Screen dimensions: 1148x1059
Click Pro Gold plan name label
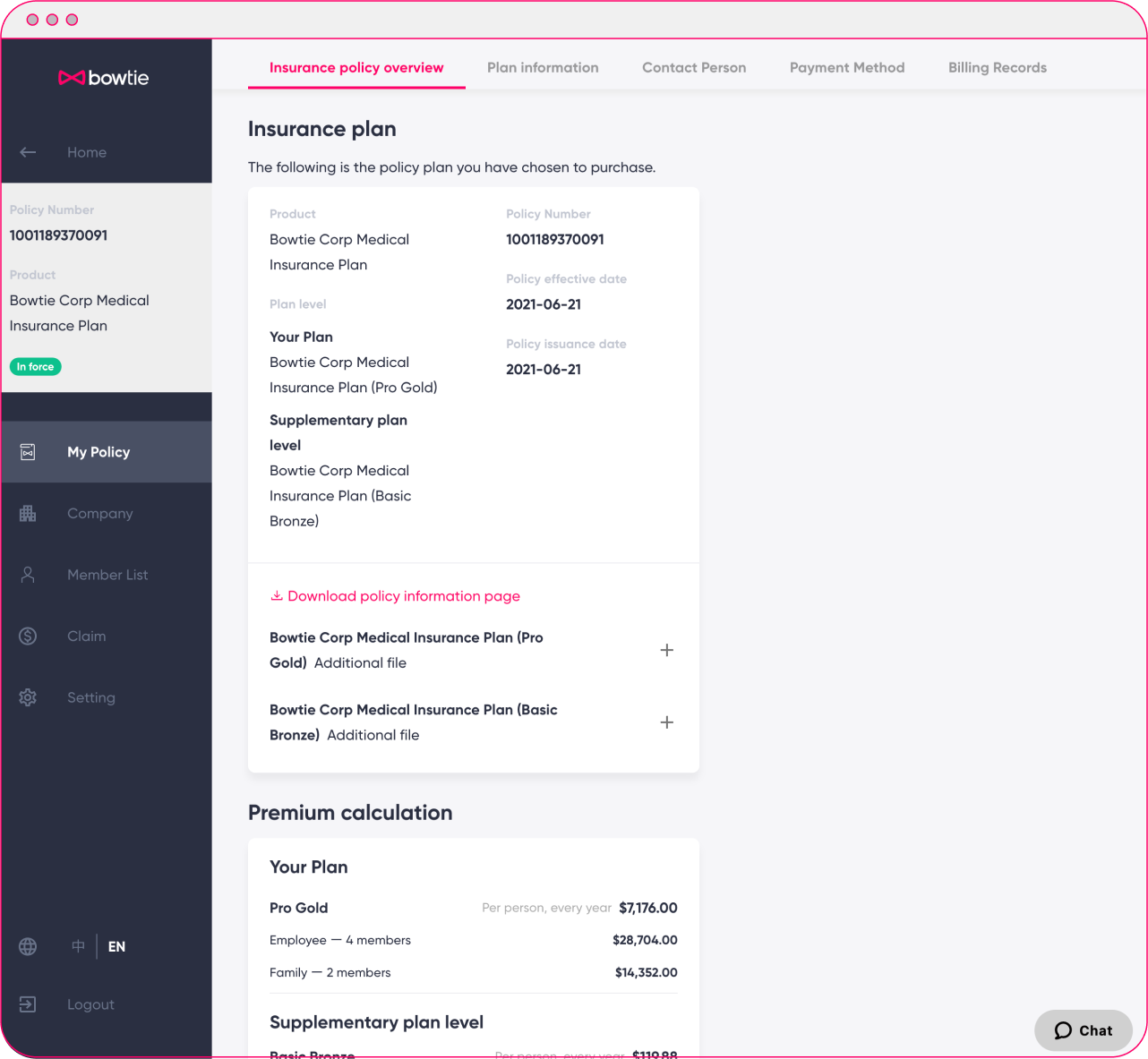point(299,908)
